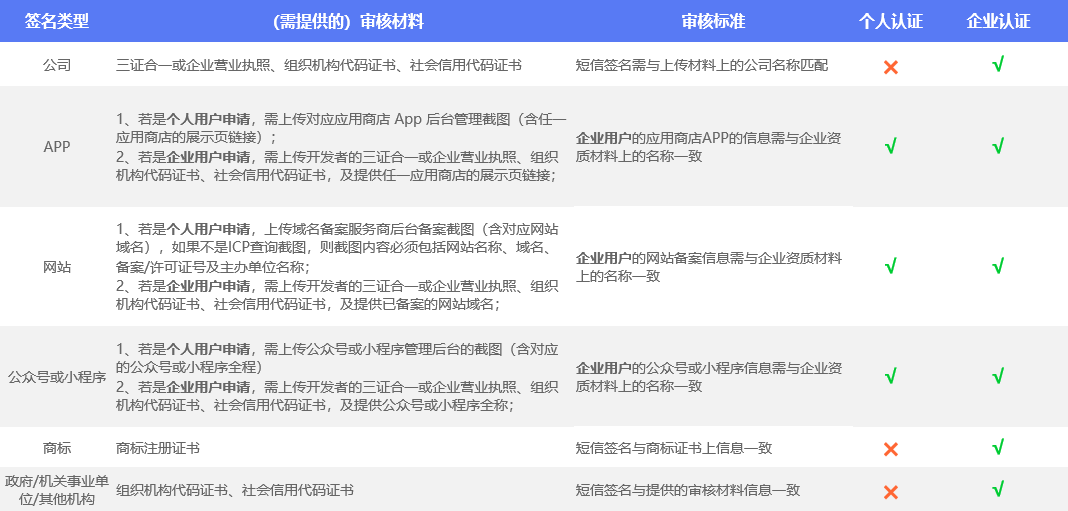
Task: Click the red cross in the 公司 row
Action: tap(890, 67)
